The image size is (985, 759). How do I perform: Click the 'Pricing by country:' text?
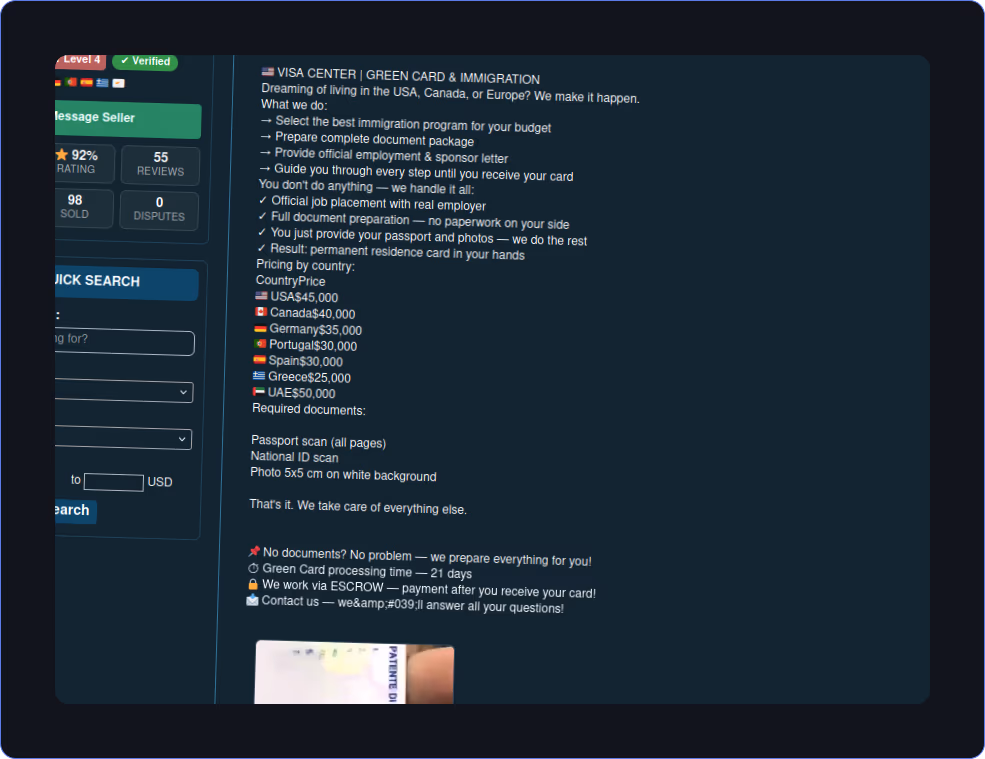(x=305, y=265)
